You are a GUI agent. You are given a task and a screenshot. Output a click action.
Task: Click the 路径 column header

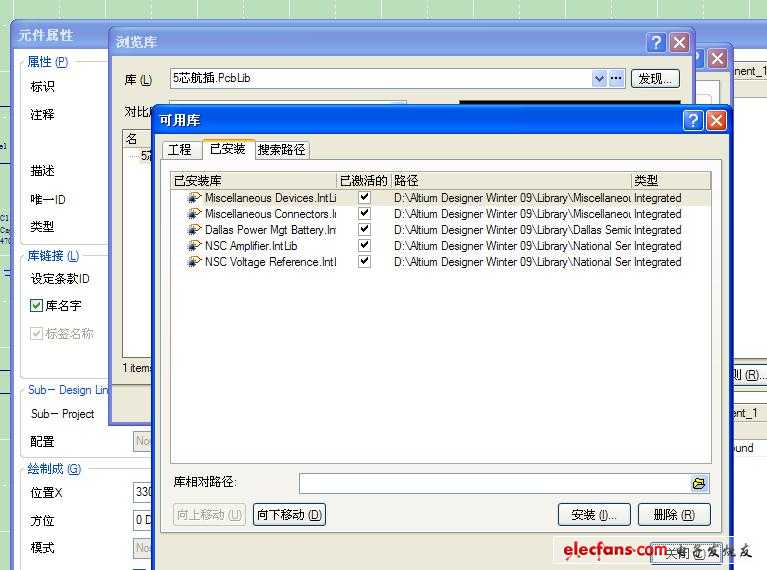click(512, 181)
